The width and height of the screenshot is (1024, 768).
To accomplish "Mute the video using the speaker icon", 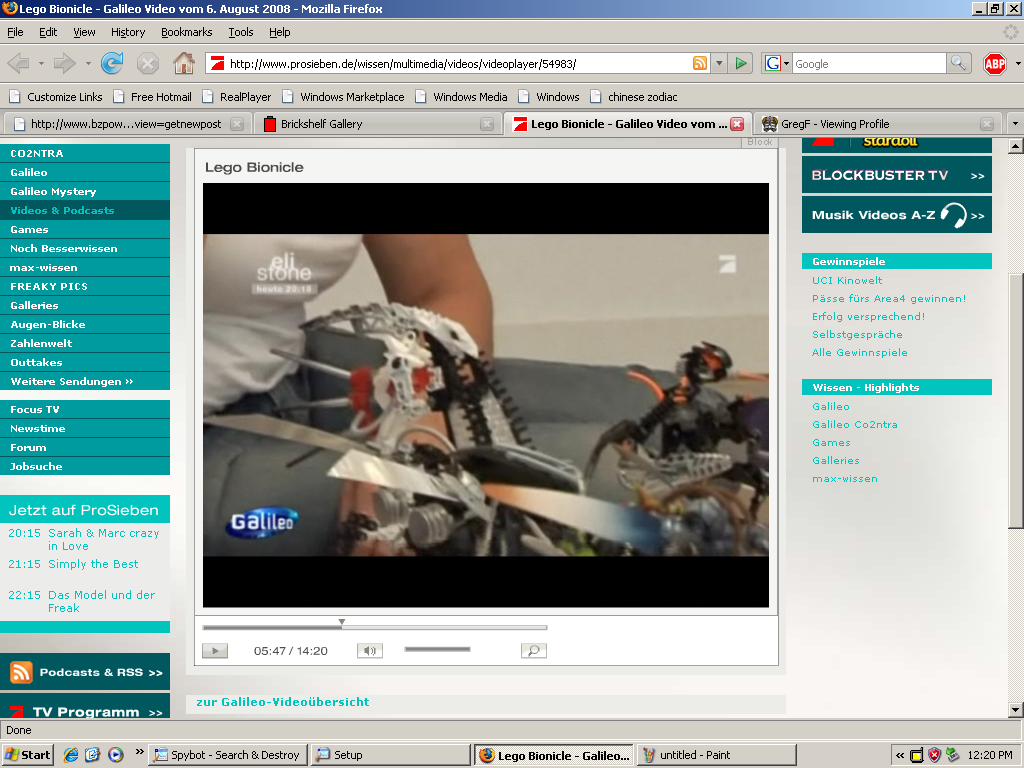I will click(370, 650).
